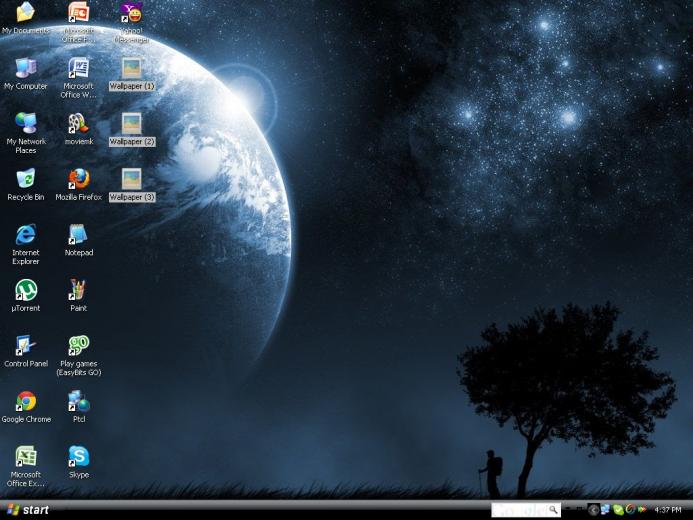Select the Paint shortcut
The width and height of the screenshot is (693, 520).
[79, 296]
